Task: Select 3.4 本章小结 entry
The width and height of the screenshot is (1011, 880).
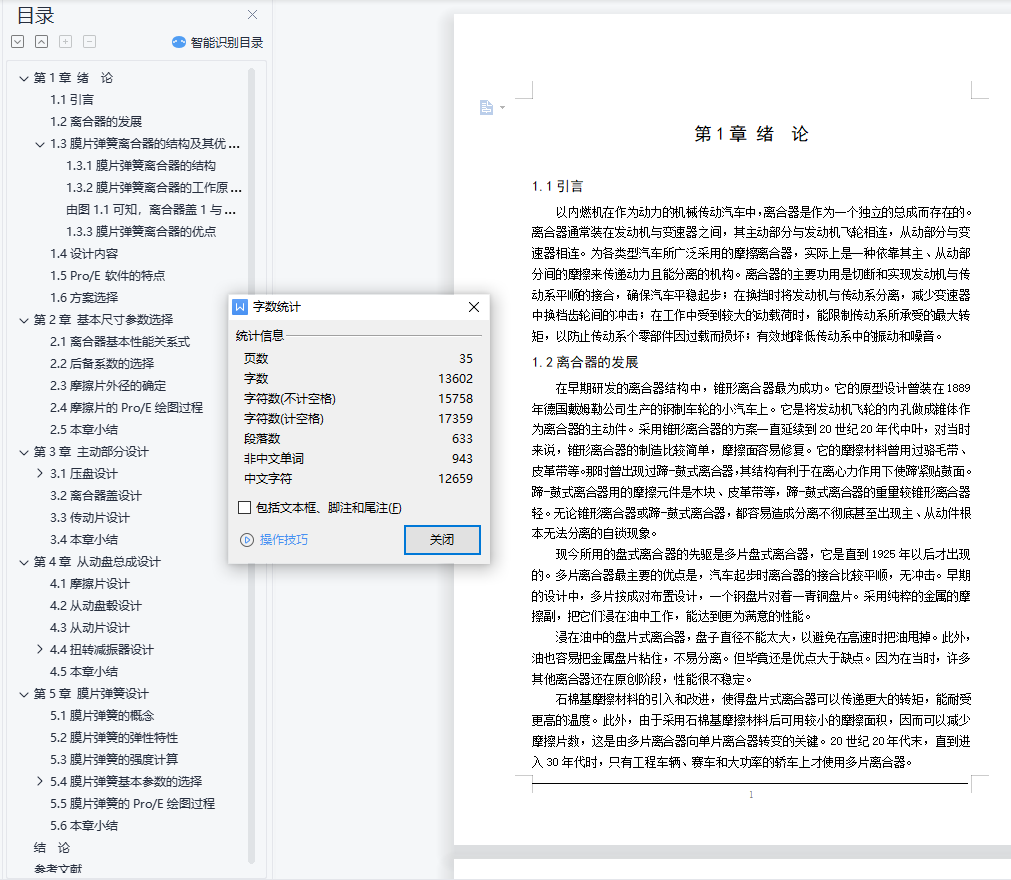Action: pyautogui.click(x=84, y=540)
